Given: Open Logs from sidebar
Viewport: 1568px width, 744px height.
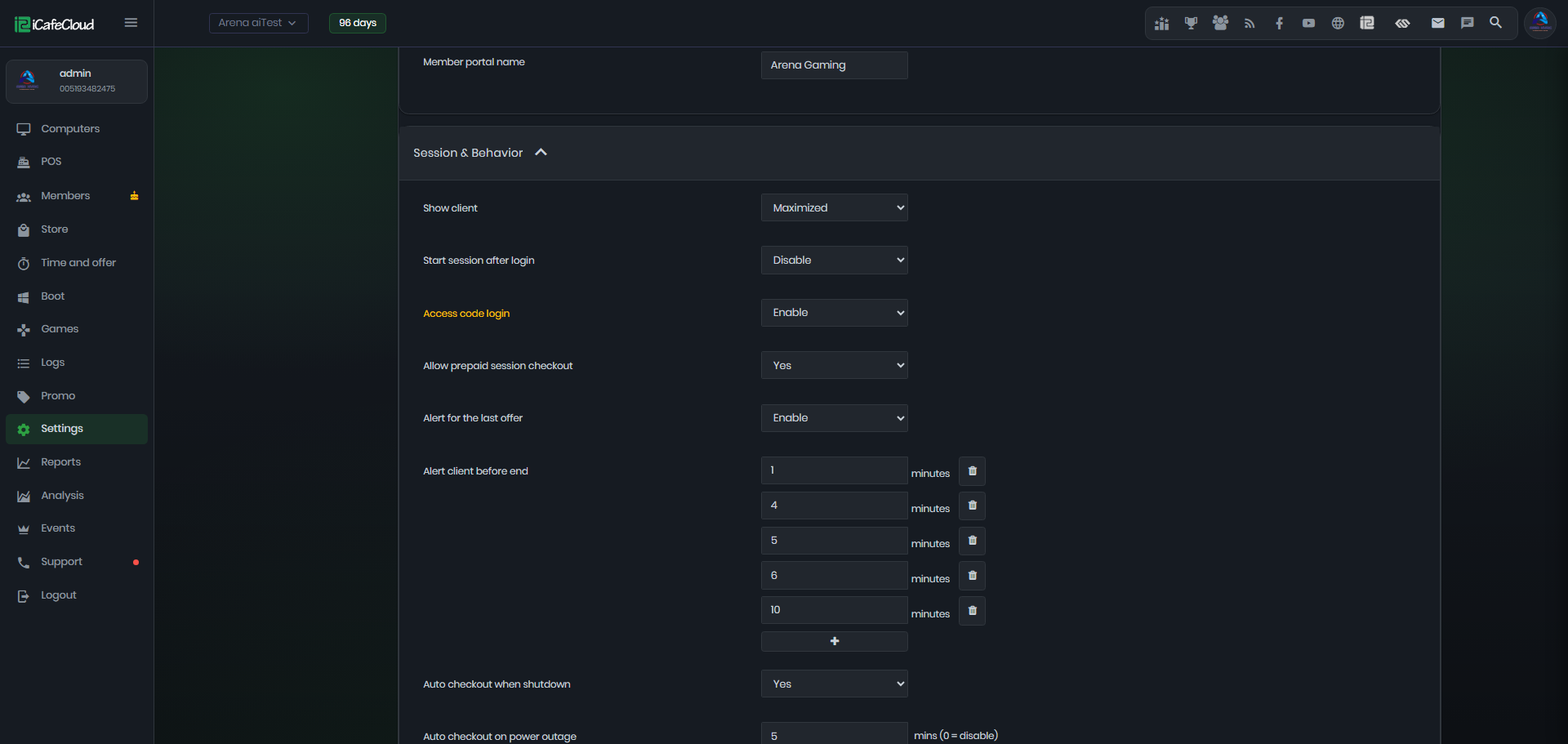Looking at the screenshot, I should [x=77, y=363].
